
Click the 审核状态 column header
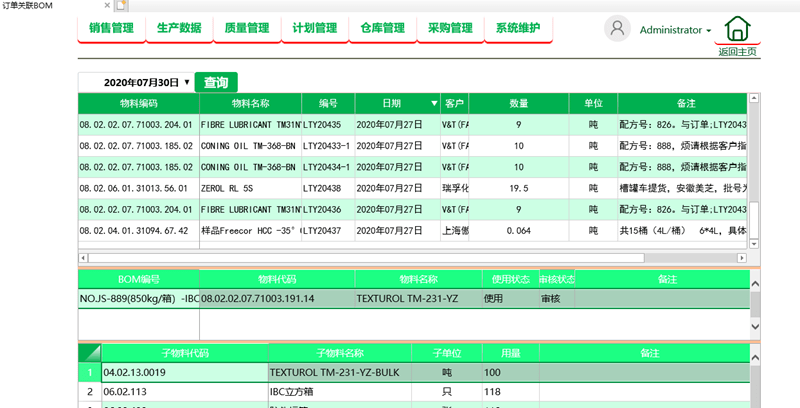click(x=557, y=279)
